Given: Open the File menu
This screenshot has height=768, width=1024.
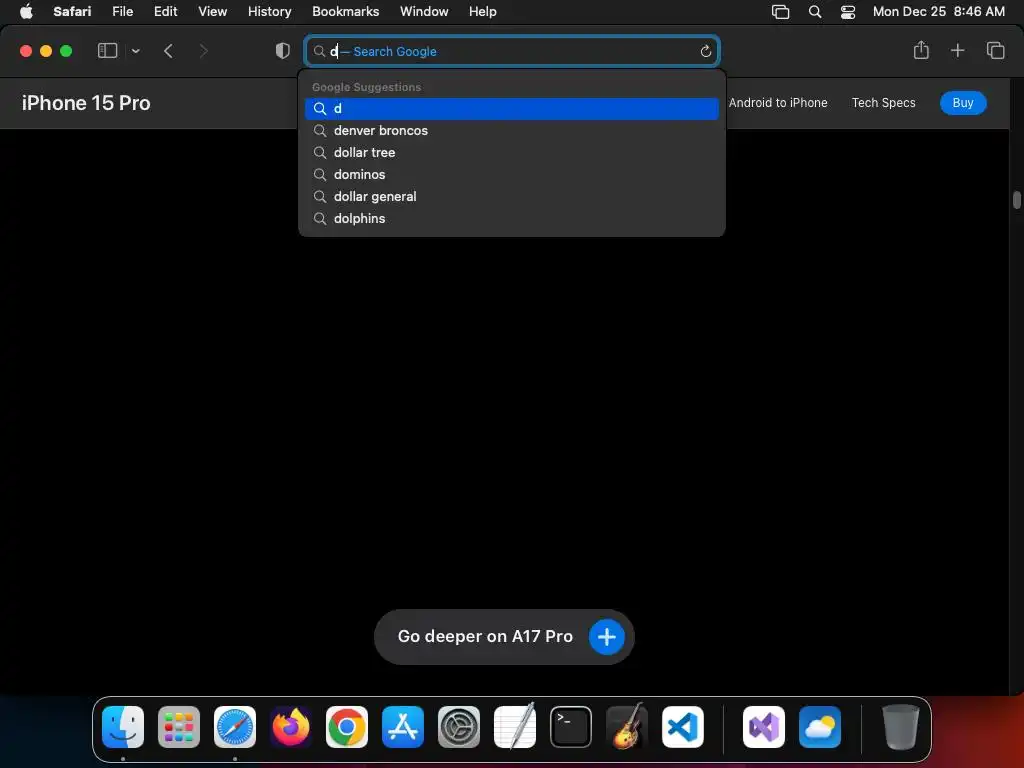Looking at the screenshot, I should (x=122, y=12).
